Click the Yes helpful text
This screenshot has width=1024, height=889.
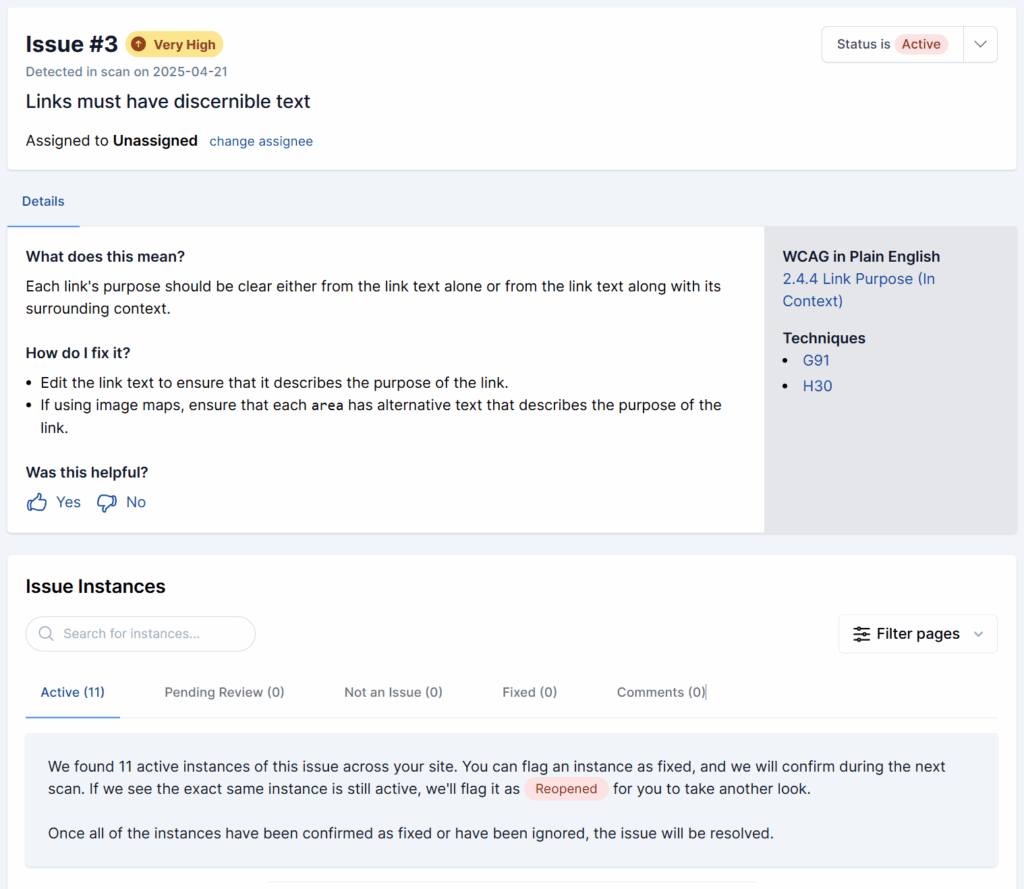coord(69,502)
